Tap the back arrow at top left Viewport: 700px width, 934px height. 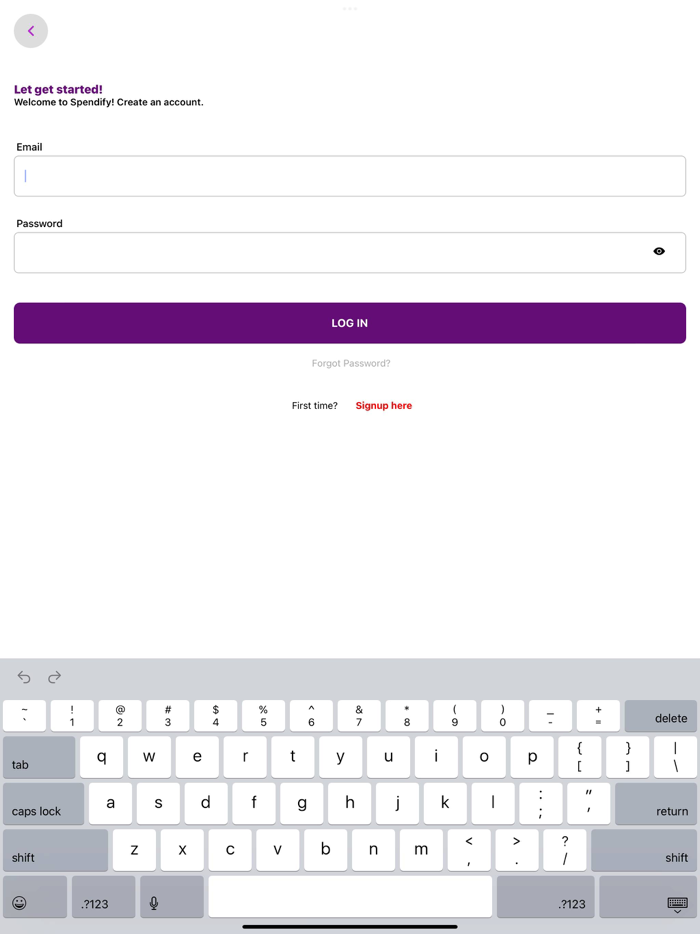[x=30, y=31]
